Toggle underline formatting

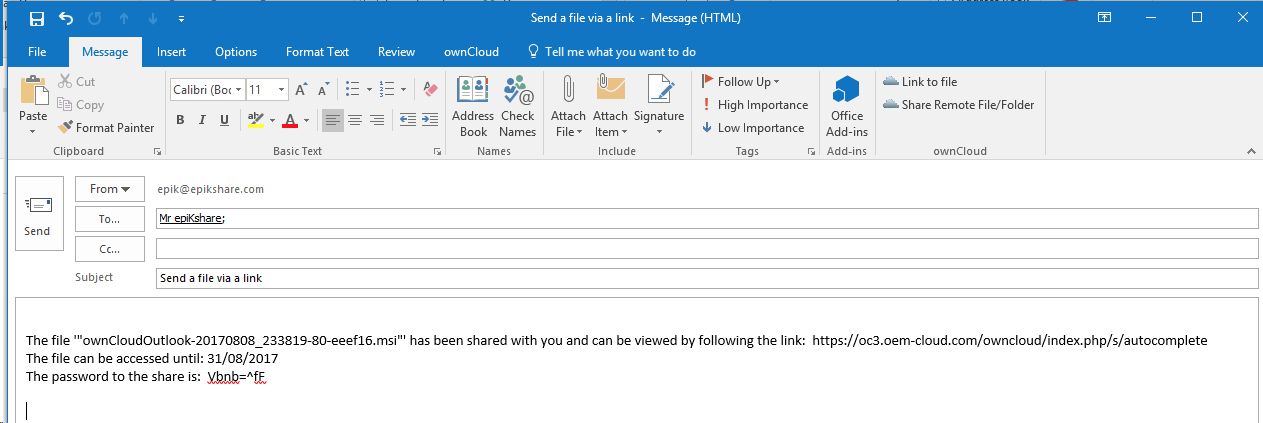225,120
